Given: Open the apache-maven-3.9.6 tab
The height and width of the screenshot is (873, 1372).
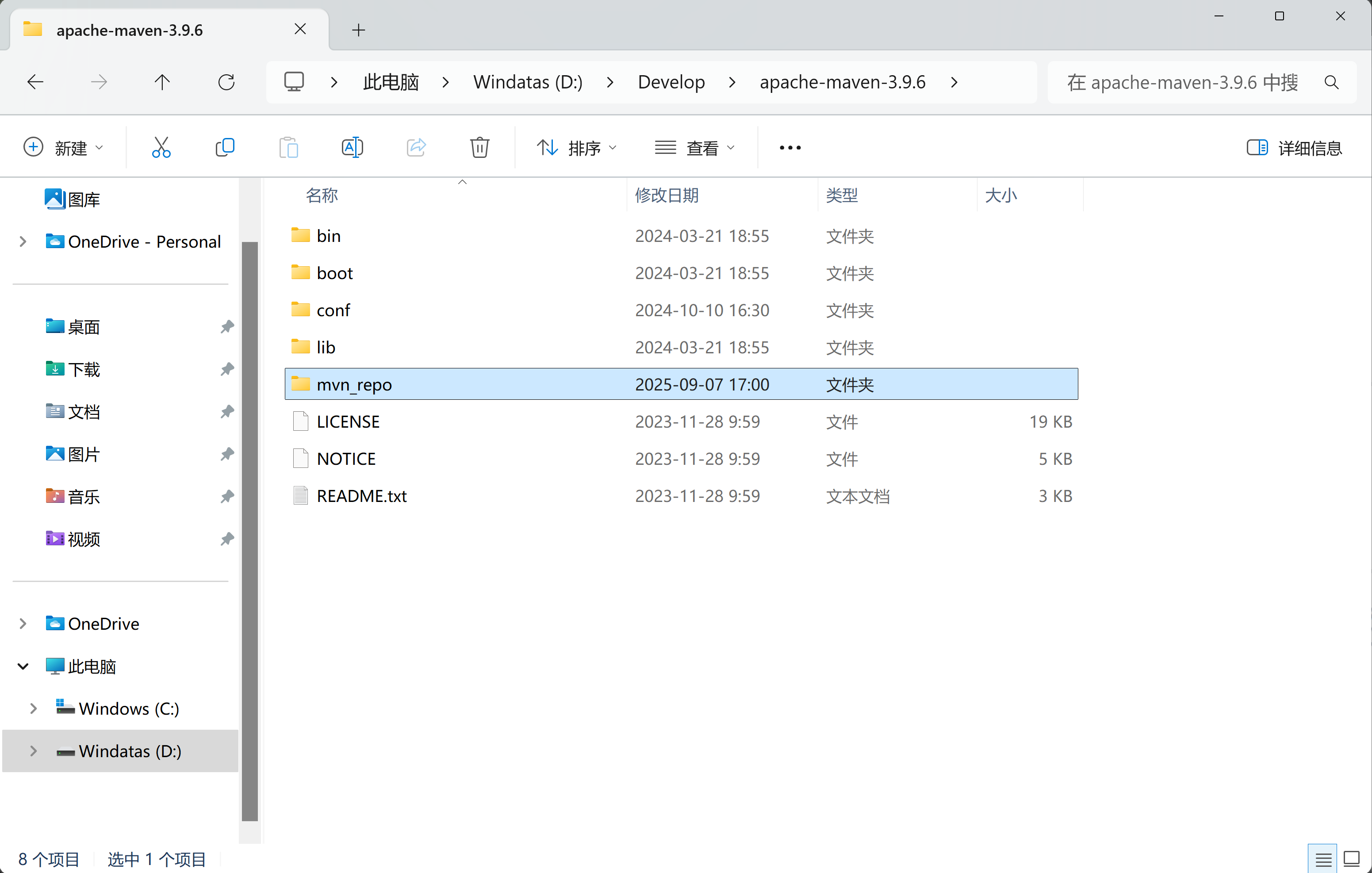Looking at the screenshot, I should click(x=130, y=30).
